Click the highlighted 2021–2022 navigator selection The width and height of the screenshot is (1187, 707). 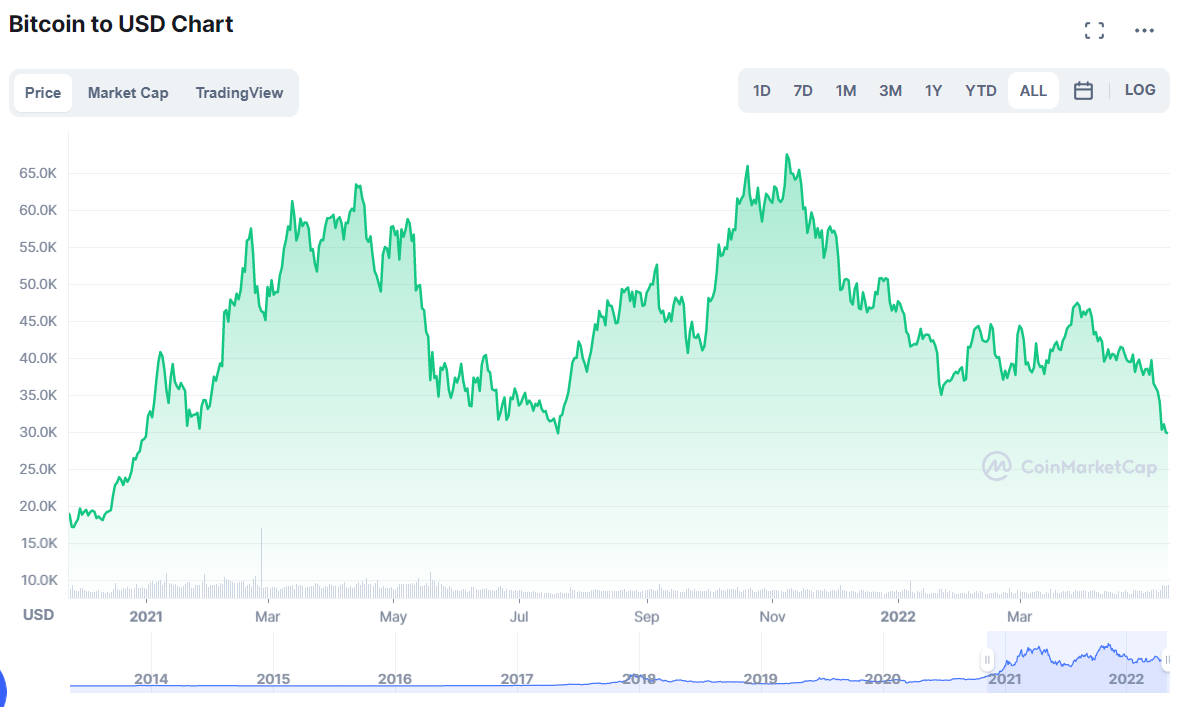(1077, 661)
